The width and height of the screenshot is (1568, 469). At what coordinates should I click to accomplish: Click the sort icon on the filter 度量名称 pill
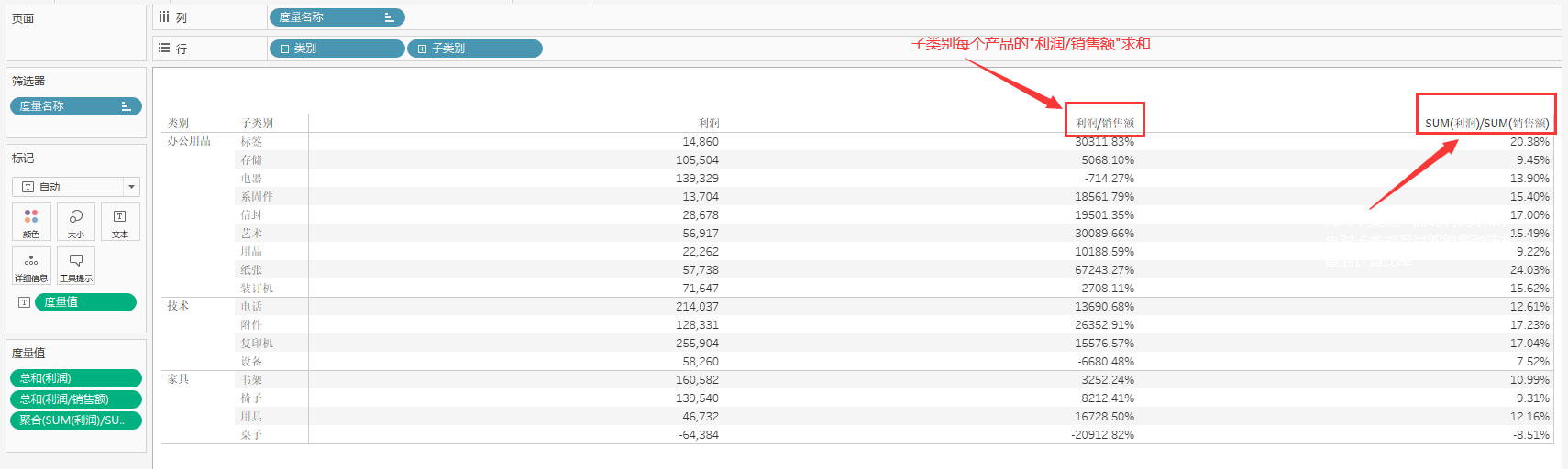click(x=127, y=106)
